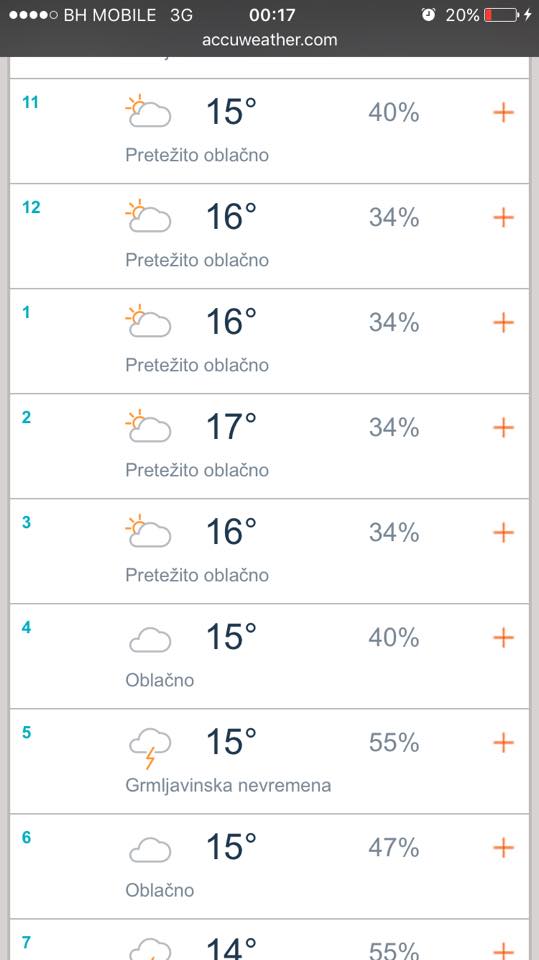Expand the Oblačno row at hour 4
This screenshot has height=960, width=539.
point(503,637)
